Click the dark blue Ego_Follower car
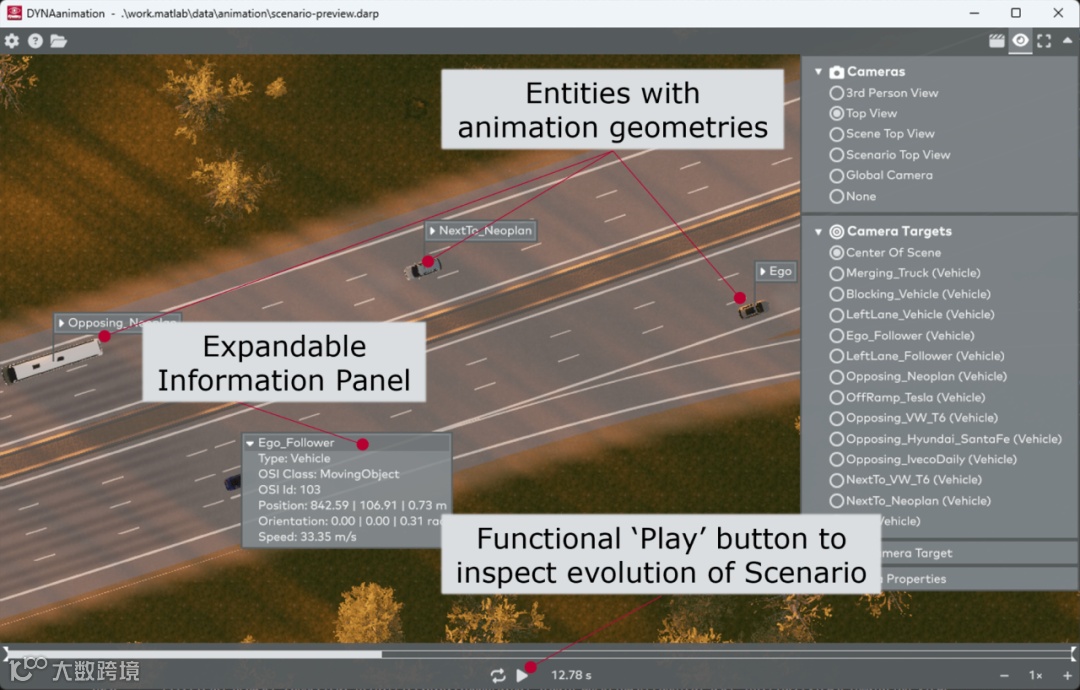 pos(233,481)
